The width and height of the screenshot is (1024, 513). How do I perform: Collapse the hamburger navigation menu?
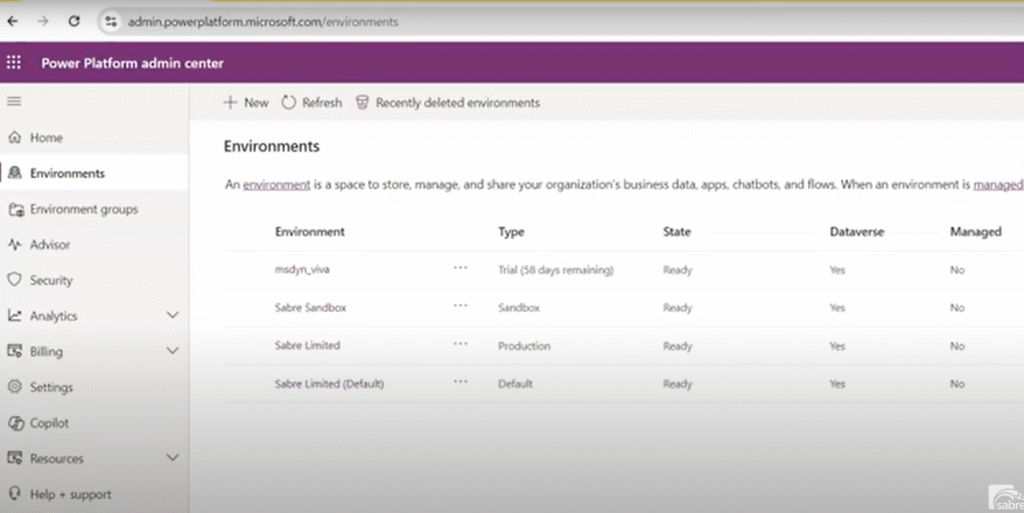click(14, 102)
